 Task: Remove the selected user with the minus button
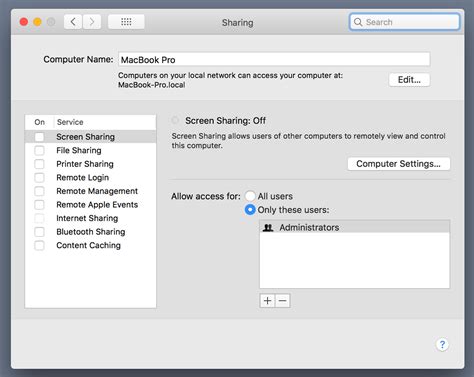(x=283, y=301)
